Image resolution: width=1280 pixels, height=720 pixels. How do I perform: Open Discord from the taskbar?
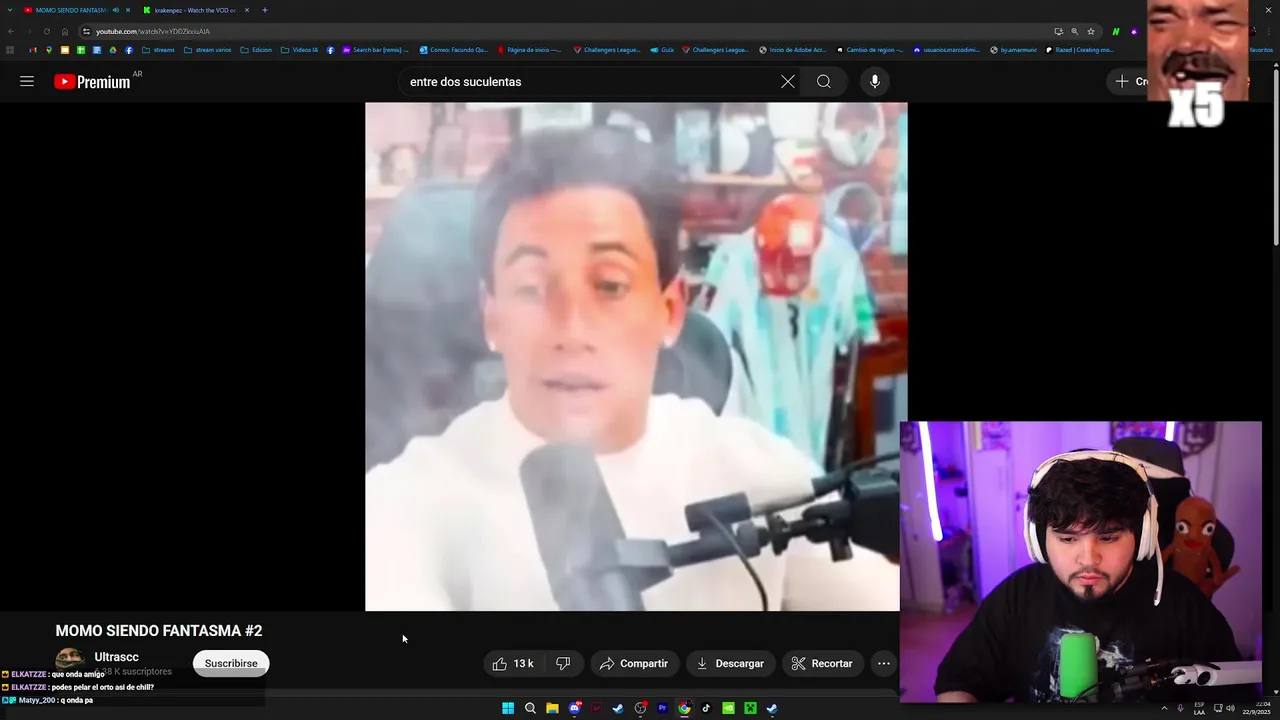pyautogui.click(x=575, y=708)
